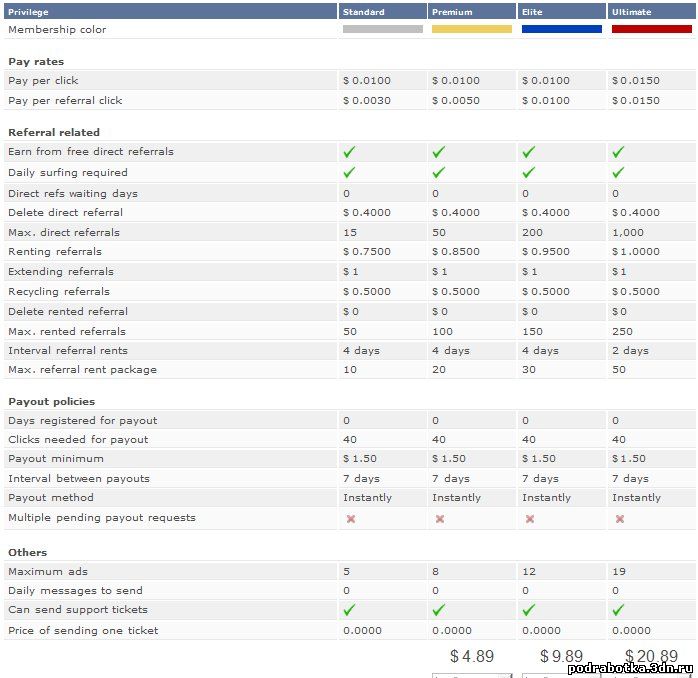Image resolution: width=698 pixels, height=678 pixels.
Task: Click the 'Membership color' row label
Action: 57,30
